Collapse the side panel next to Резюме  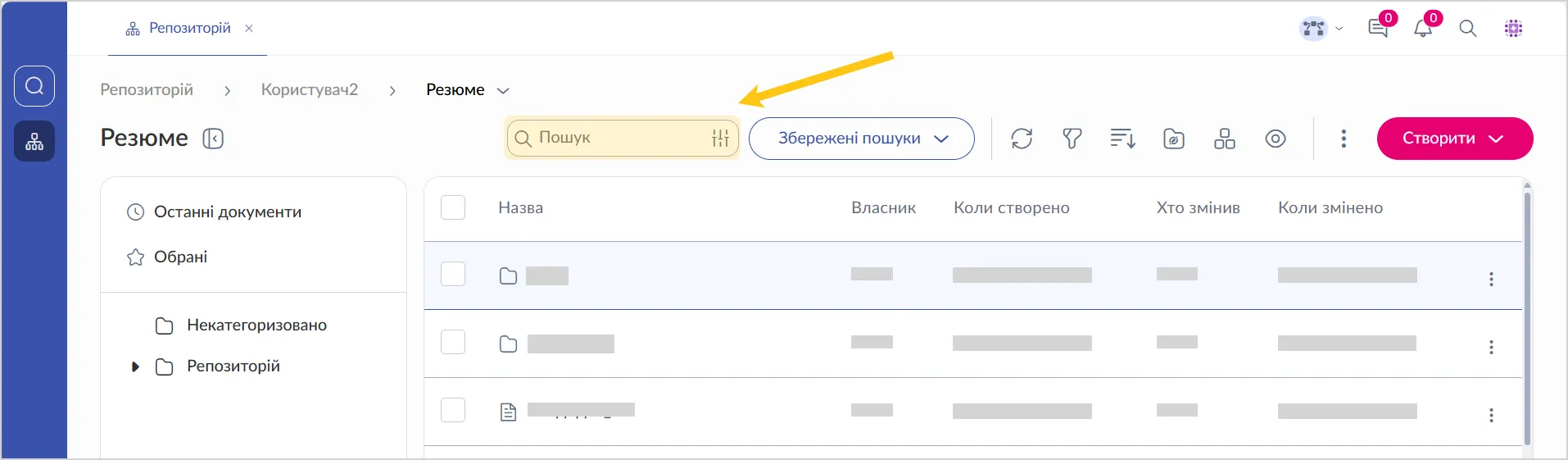point(213,139)
